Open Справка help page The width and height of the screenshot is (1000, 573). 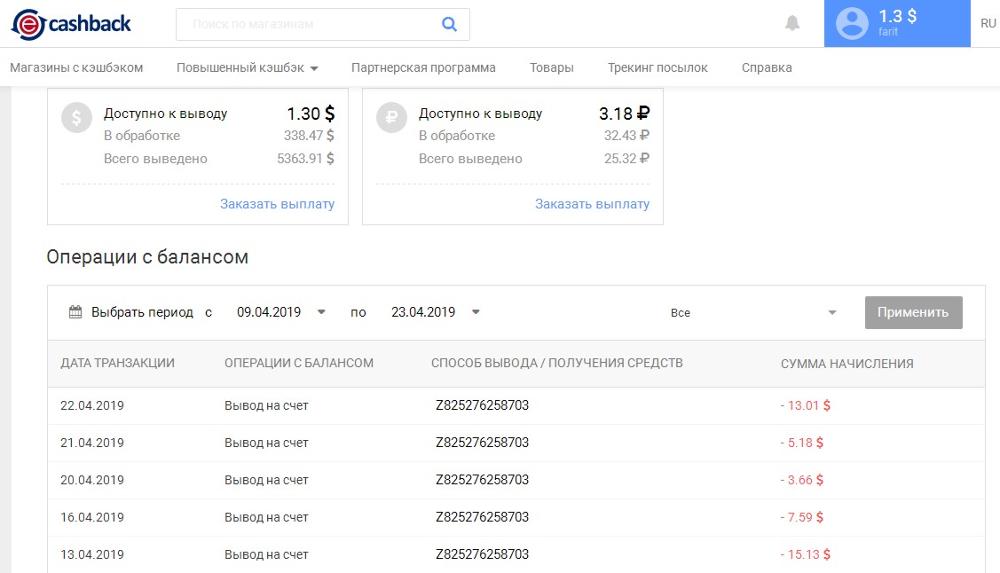[767, 68]
